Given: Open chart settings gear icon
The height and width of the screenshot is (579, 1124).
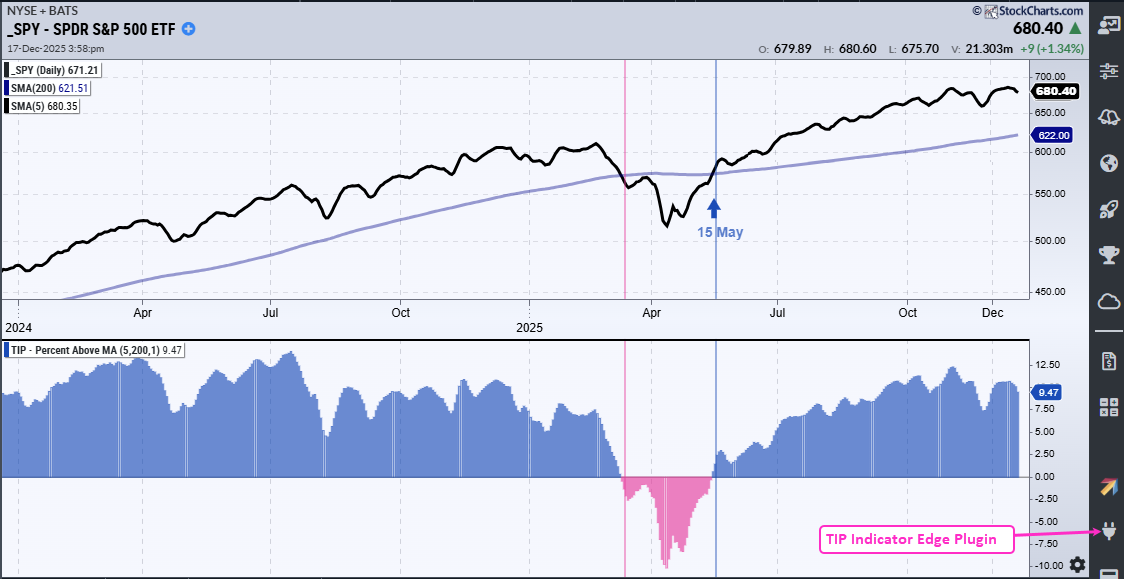Looking at the screenshot, I should tap(1077, 564).
